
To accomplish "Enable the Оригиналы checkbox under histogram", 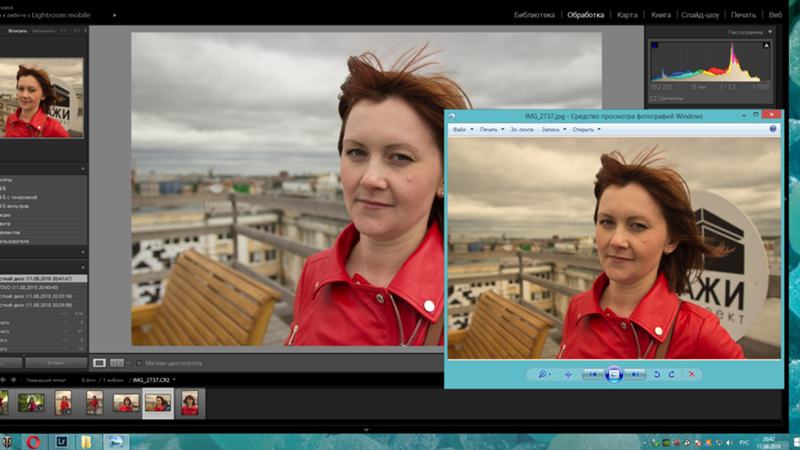I will click(653, 98).
